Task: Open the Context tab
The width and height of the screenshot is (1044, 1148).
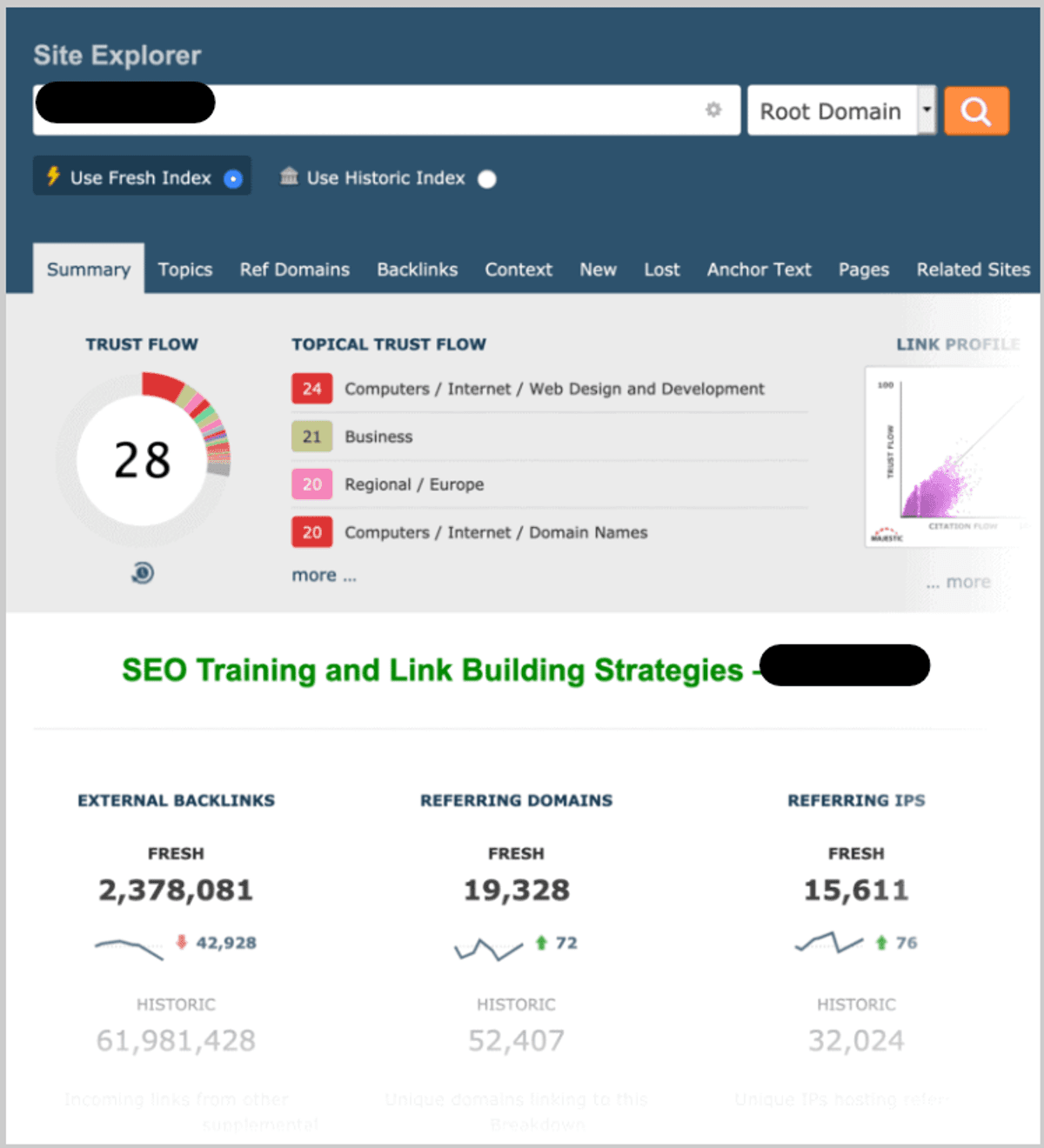Action: 519,269
